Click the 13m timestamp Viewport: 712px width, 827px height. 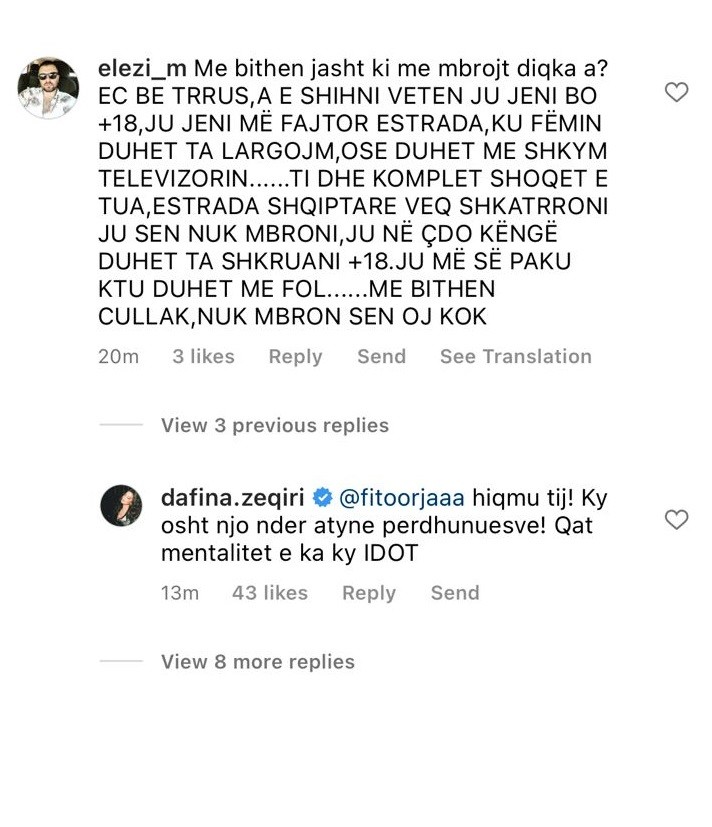coord(180,593)
